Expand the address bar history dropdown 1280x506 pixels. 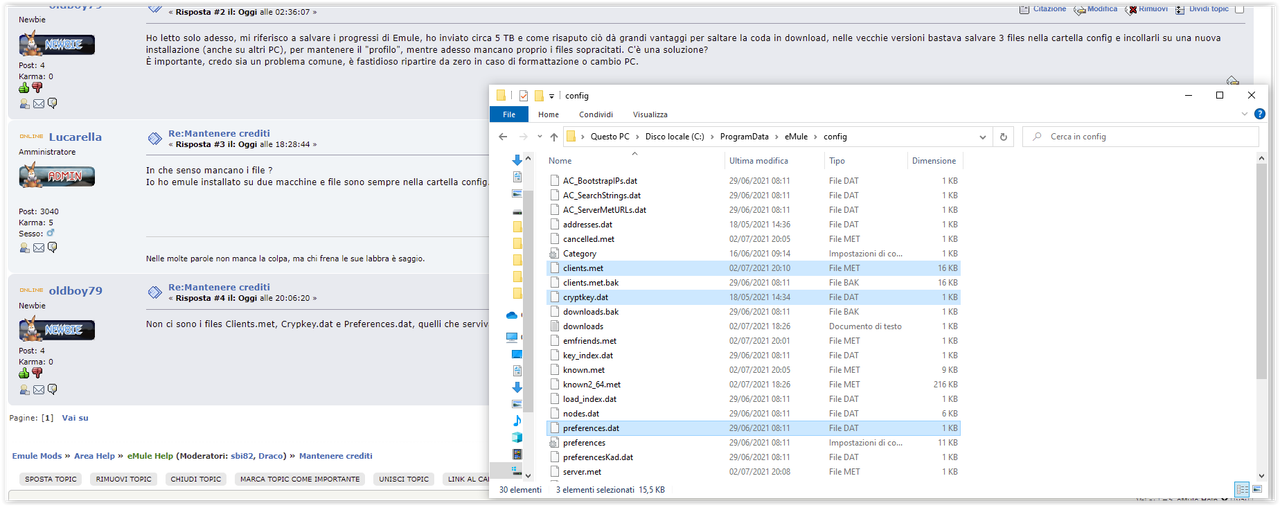985,137
